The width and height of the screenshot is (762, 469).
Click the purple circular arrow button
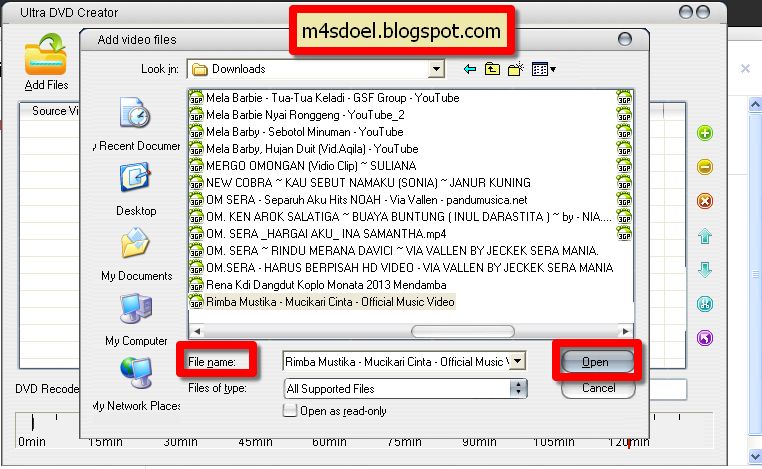pos(705,338)
